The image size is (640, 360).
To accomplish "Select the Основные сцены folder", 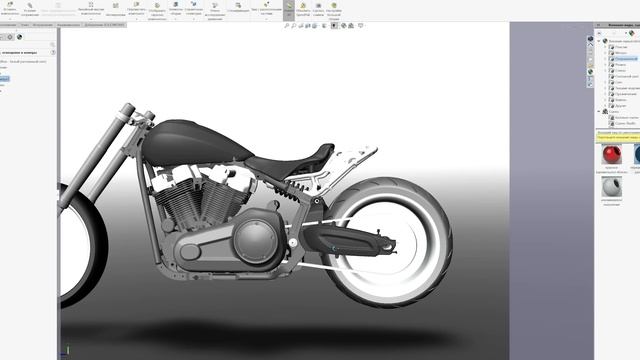I will pos(623,118).
